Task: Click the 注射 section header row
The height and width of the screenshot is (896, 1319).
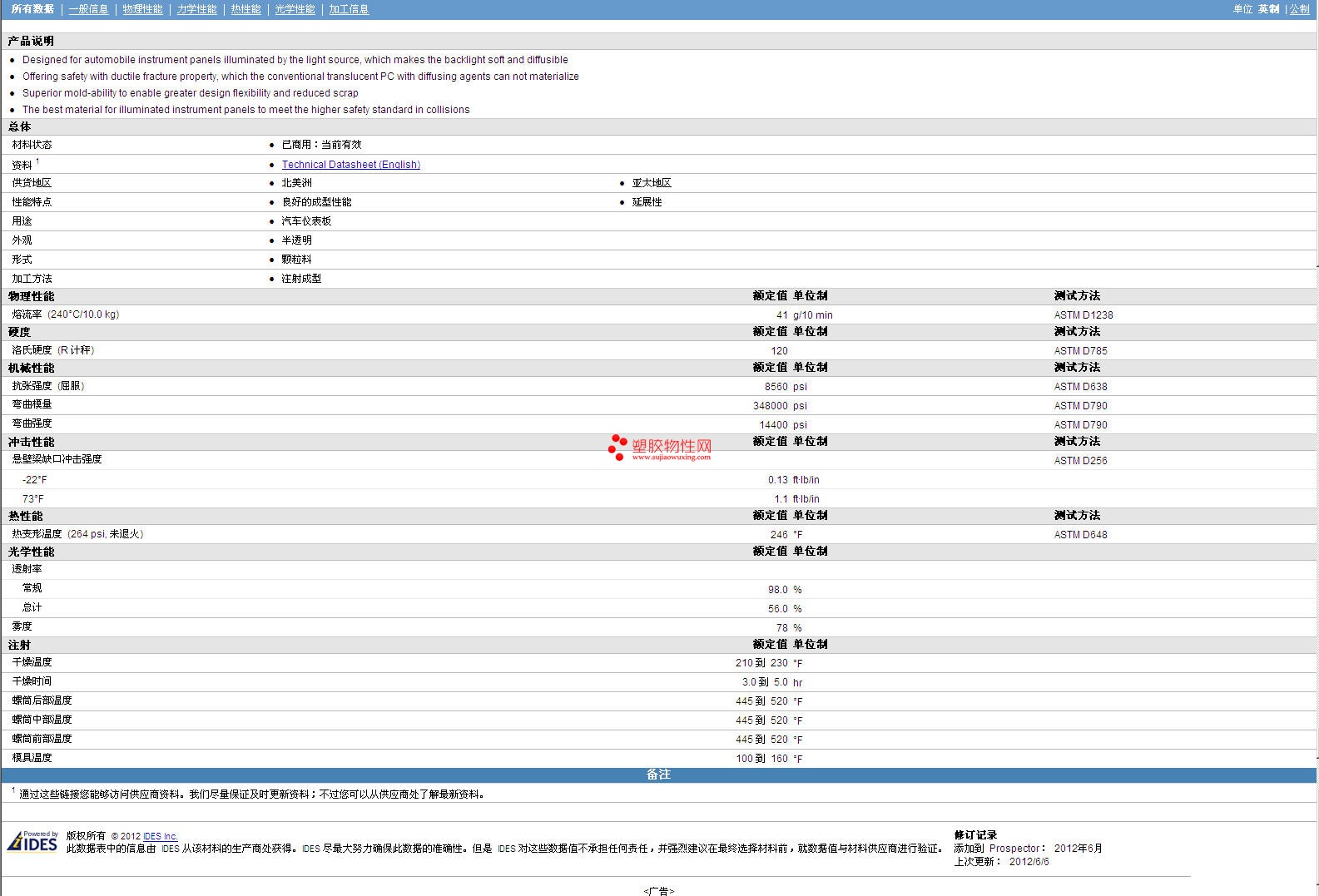Action: (19, 645)
